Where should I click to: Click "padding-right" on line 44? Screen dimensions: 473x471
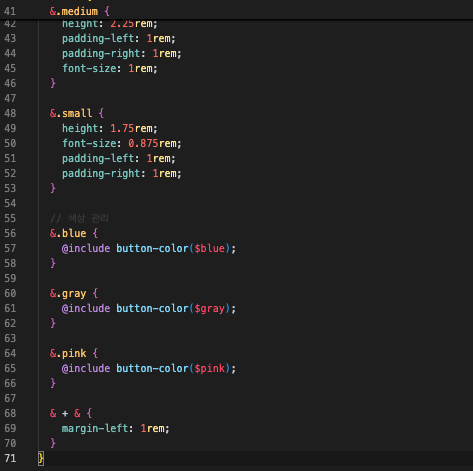[101, 54]
